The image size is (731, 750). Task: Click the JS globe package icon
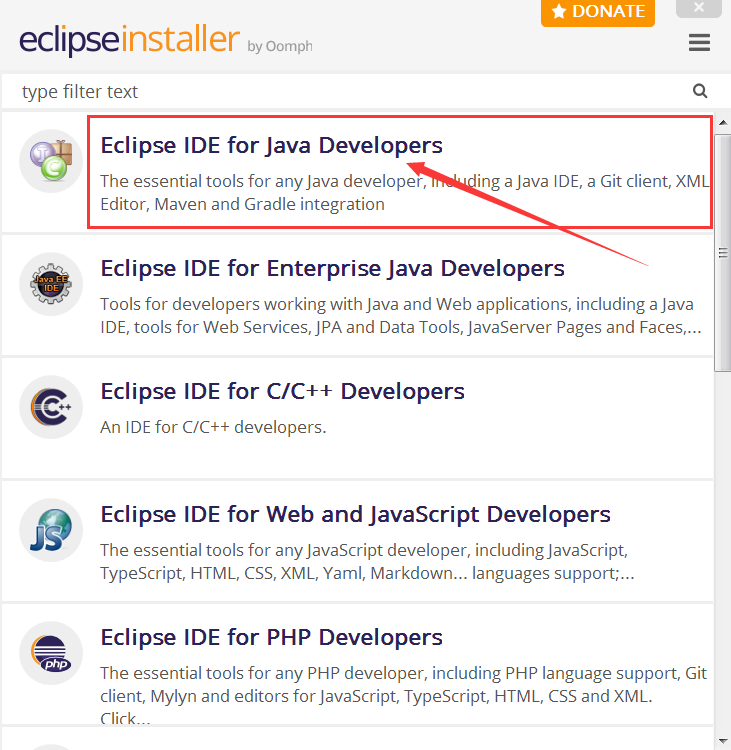[51, 530]
